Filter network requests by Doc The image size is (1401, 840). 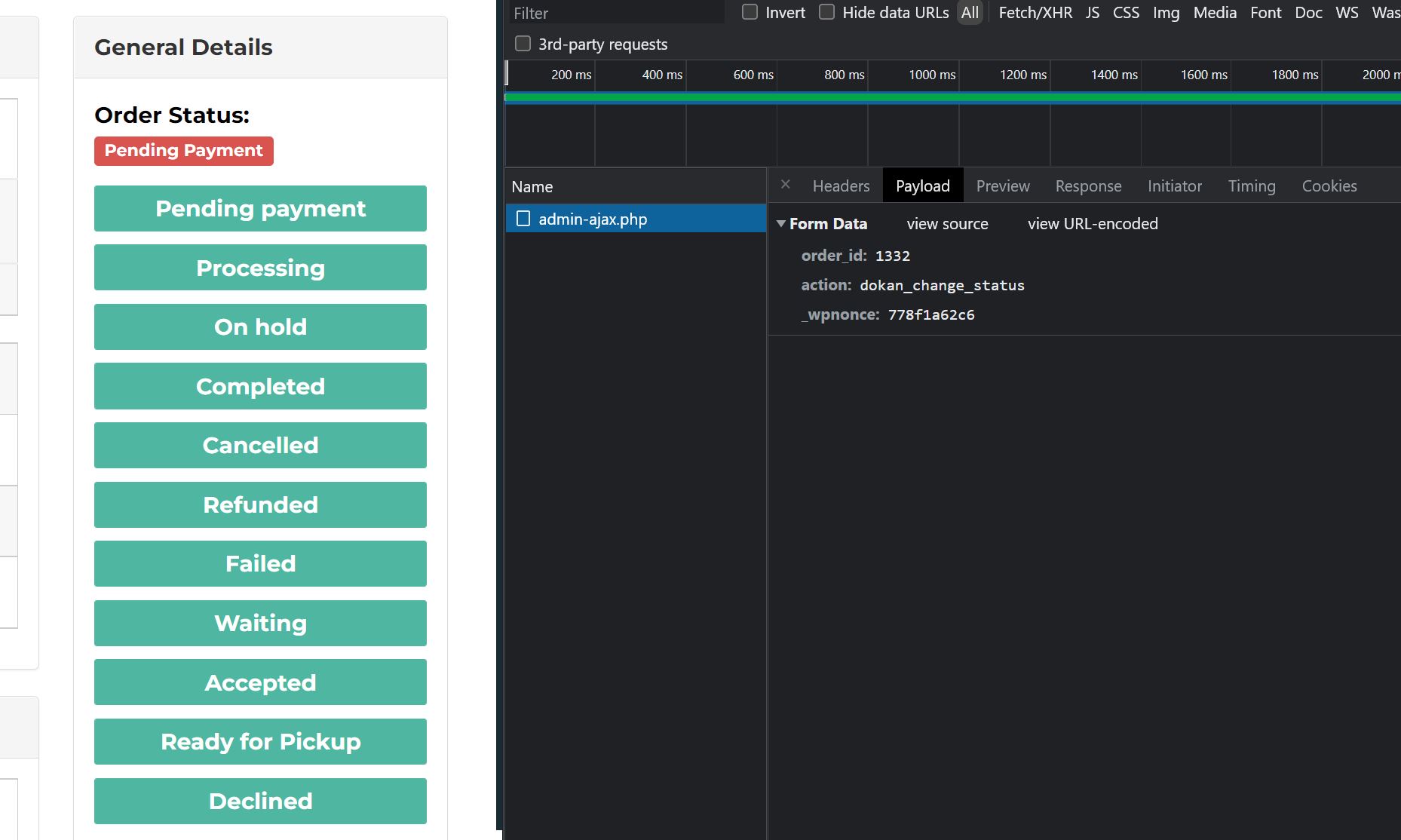point(1308,13)
